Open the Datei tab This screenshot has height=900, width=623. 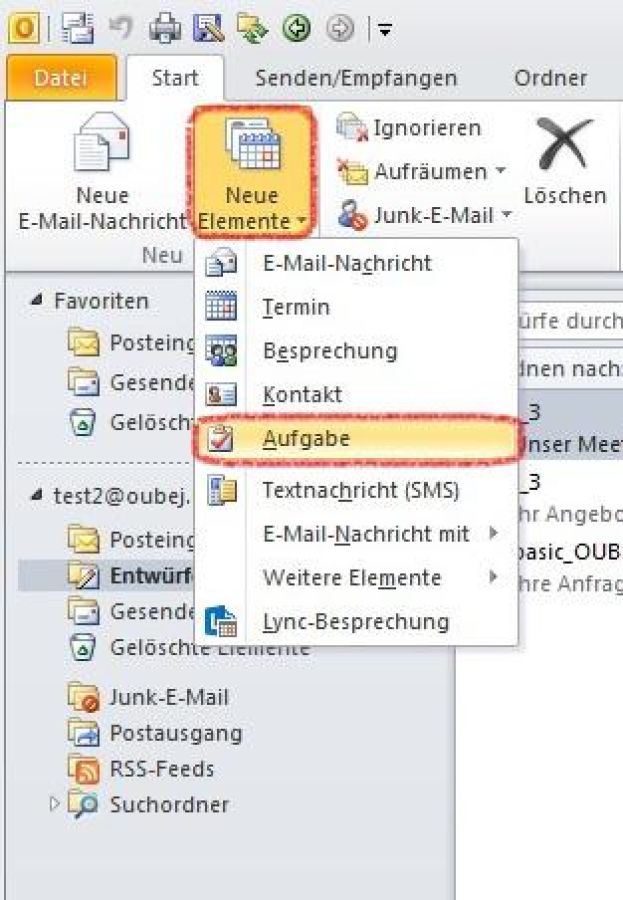click(x=61, y=78)
